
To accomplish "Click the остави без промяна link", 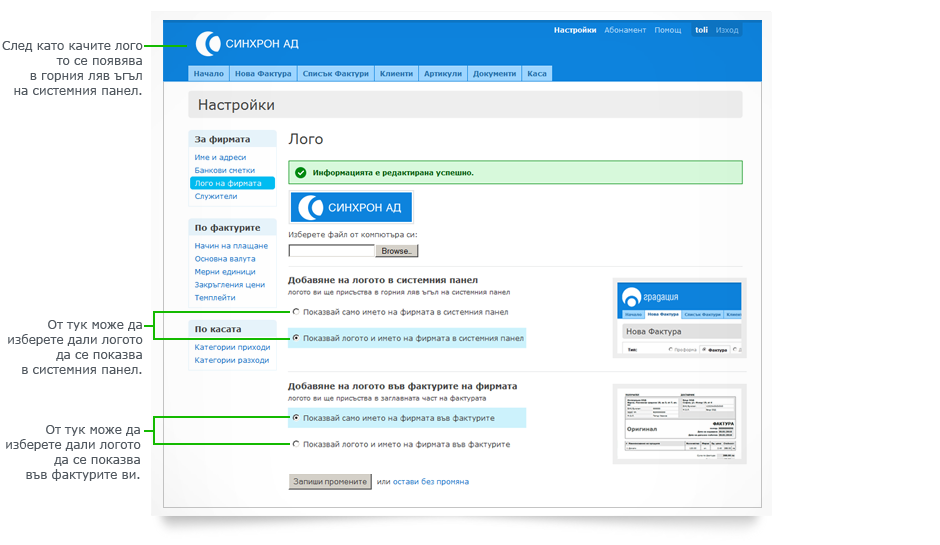I will tap(429, 482).
